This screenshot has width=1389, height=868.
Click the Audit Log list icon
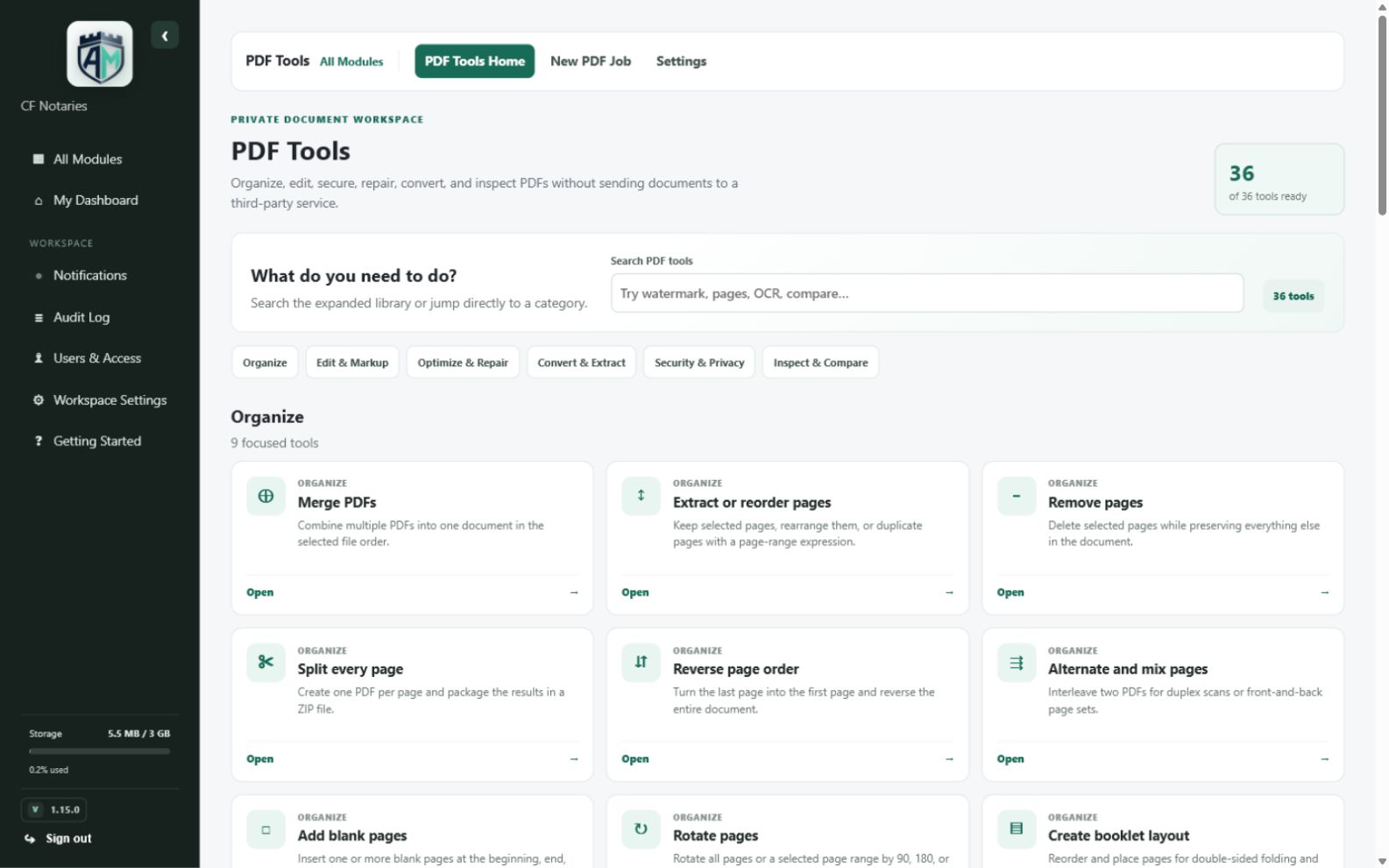click(x=39, y=318)
